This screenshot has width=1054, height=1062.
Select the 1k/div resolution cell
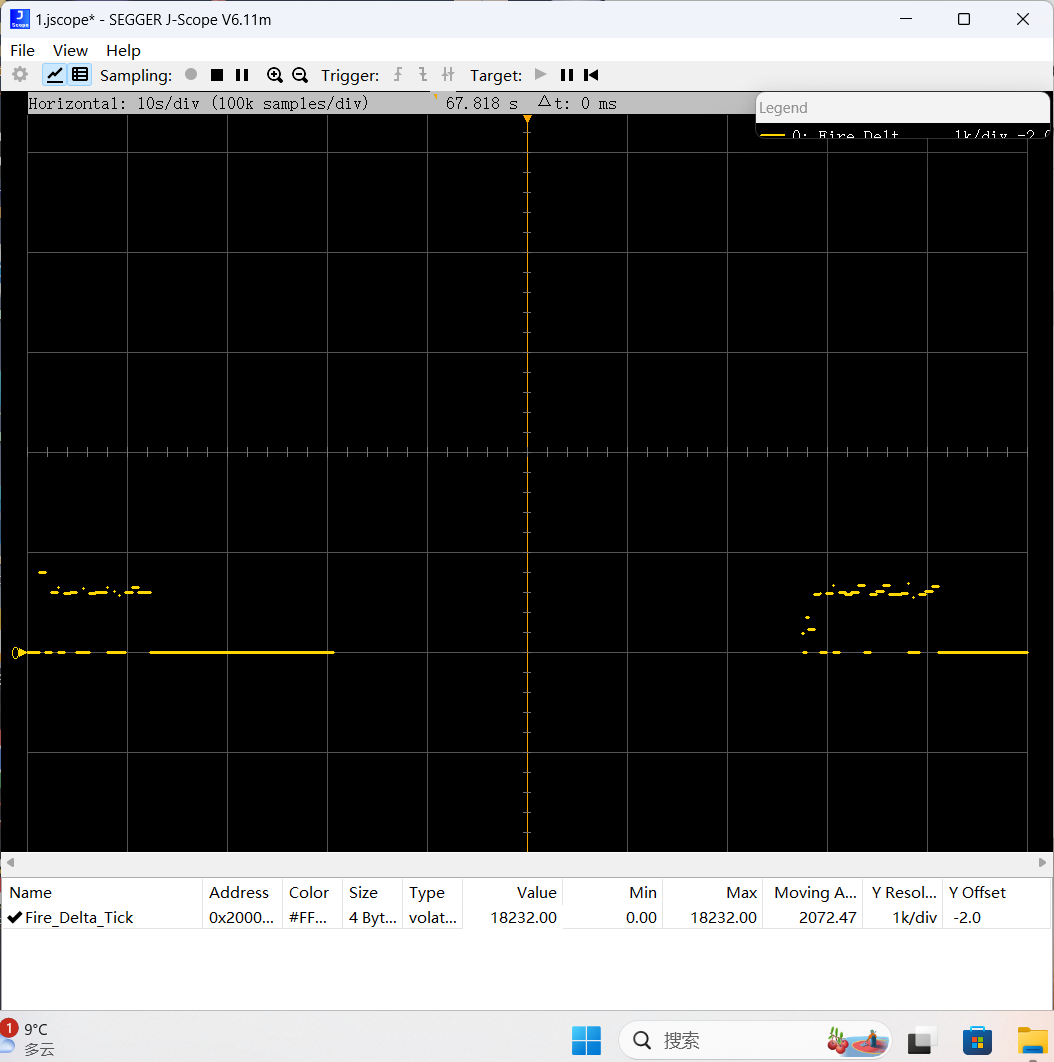pos(902,917)
